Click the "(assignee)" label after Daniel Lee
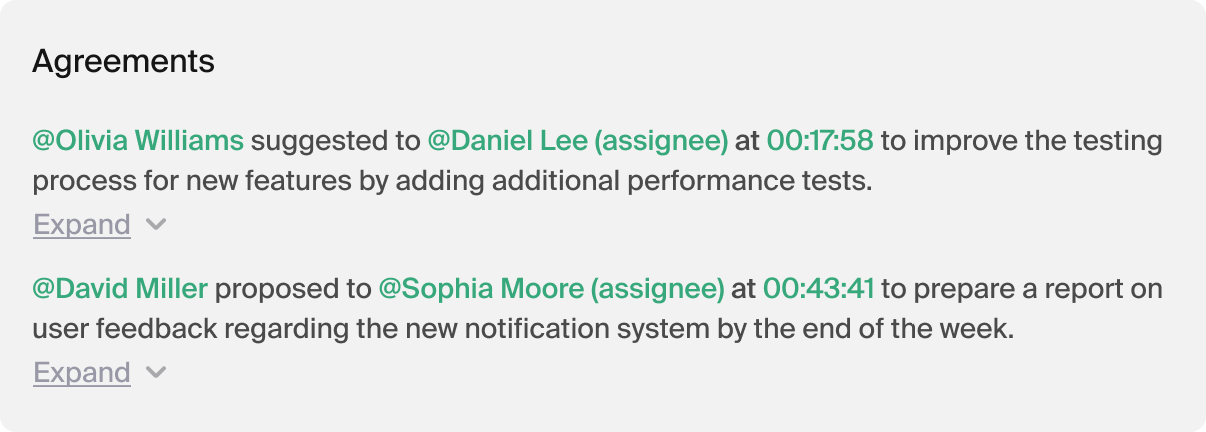1206x432 pixels. point(661,142)
